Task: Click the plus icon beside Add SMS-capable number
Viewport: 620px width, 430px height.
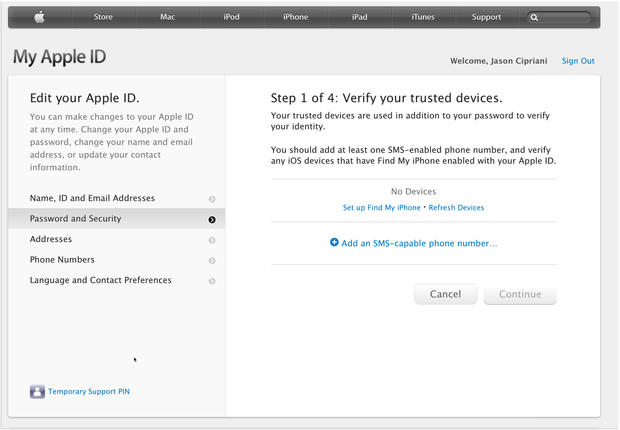Action: (x=334, y=242)
